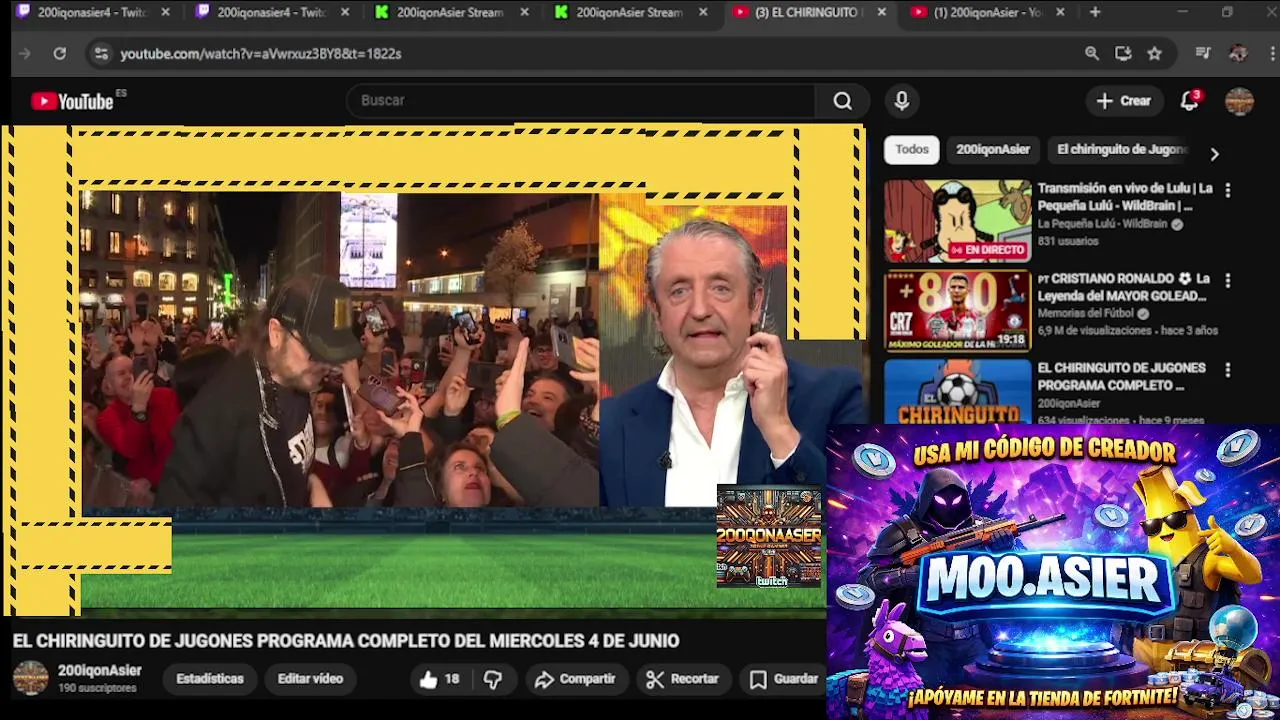Open channel avatar below video title

(x=30, y=679)
